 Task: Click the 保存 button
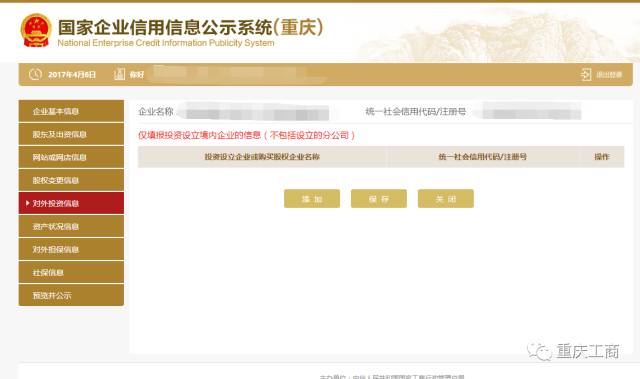point(379,199)
